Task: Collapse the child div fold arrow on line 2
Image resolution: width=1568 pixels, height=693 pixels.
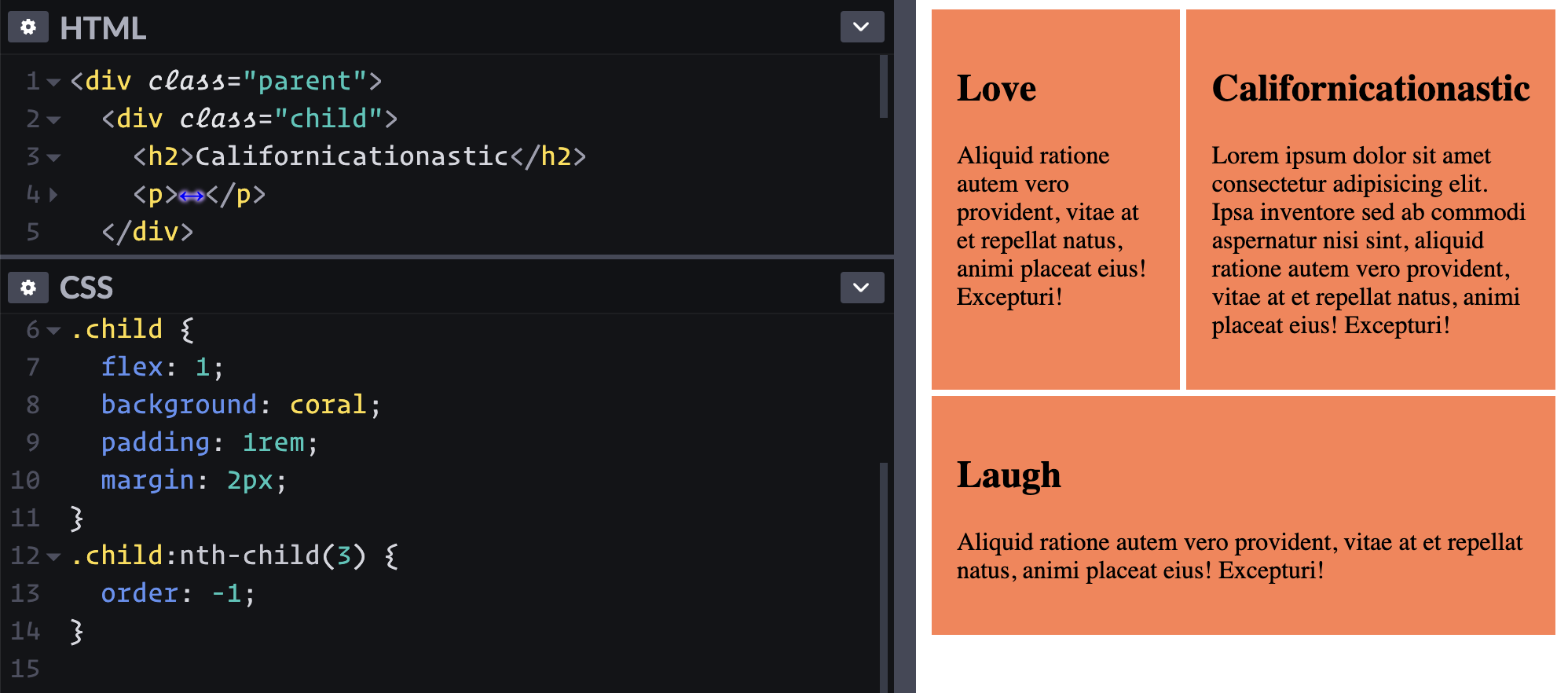Action: coord(53,119)
